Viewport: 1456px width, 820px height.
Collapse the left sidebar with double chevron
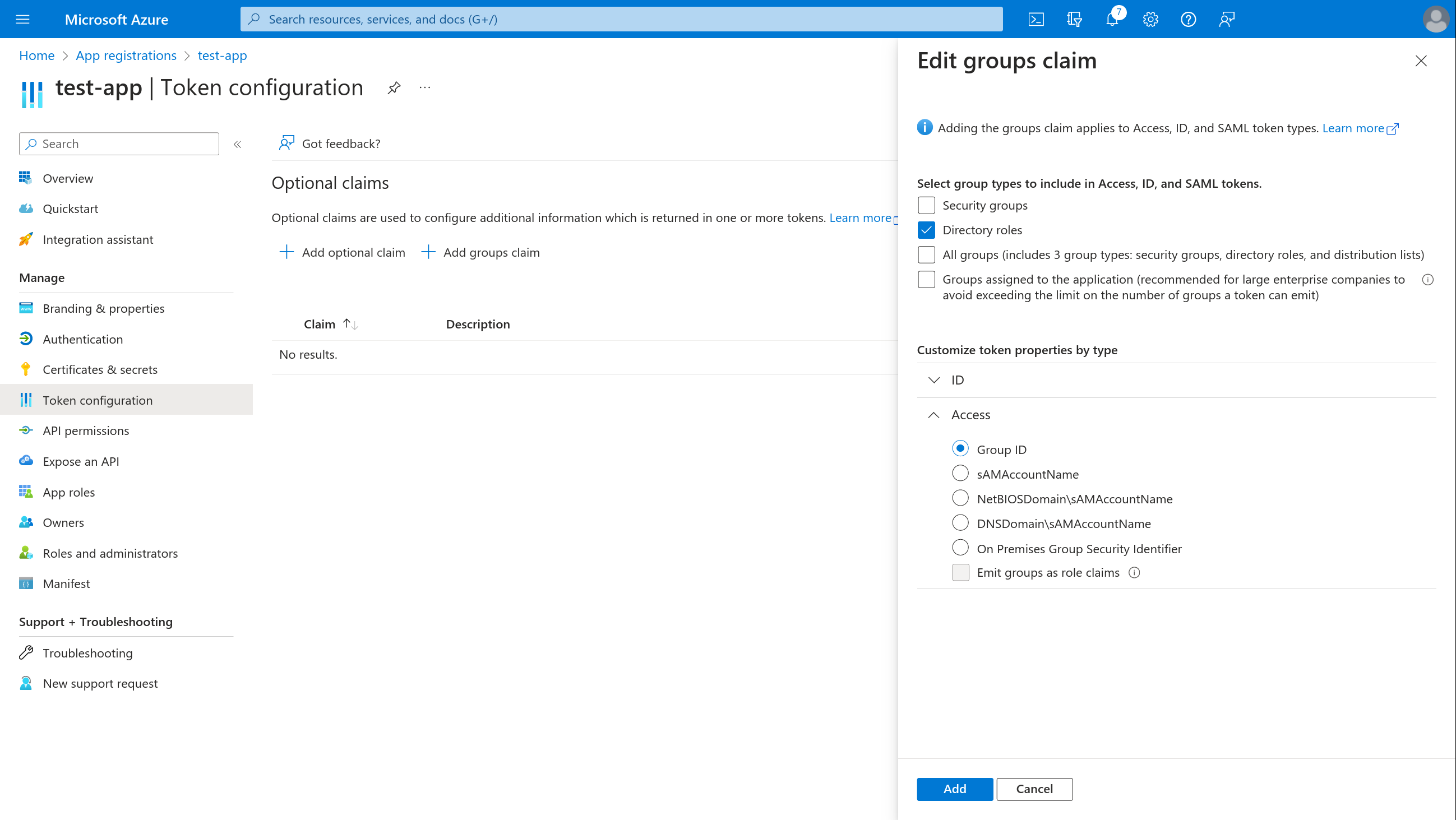point(237,143)
